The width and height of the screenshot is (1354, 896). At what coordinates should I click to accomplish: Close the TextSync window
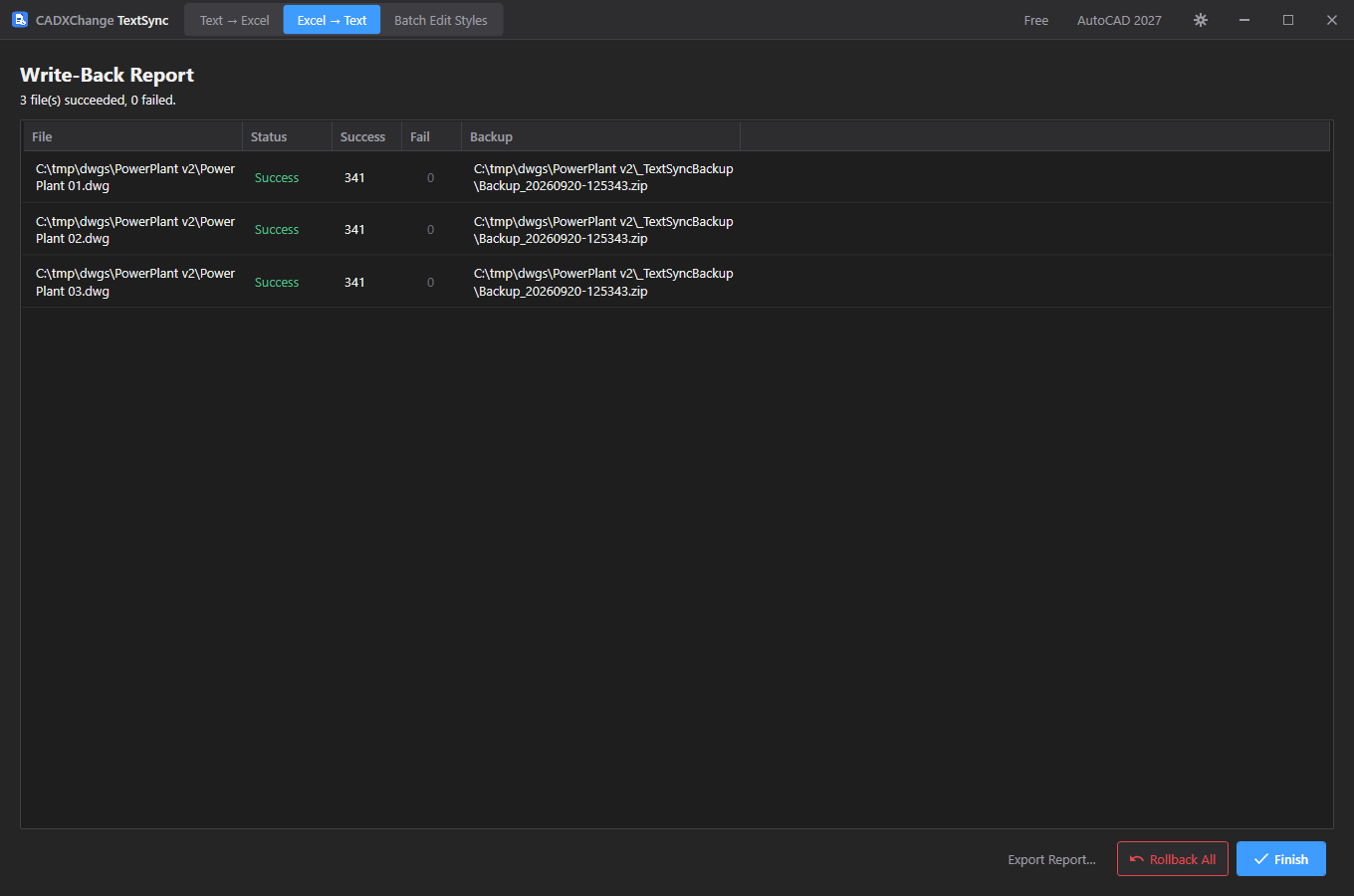pos(1332,20)
